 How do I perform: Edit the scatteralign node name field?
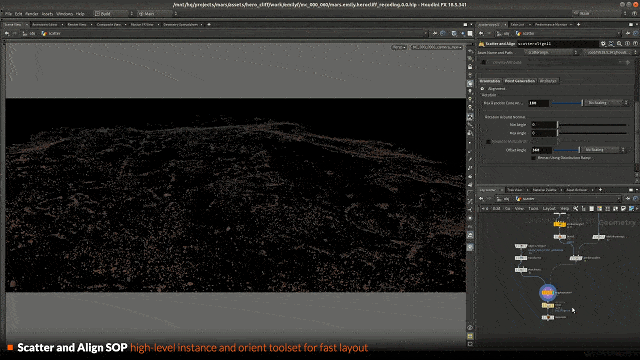[557, 44]
